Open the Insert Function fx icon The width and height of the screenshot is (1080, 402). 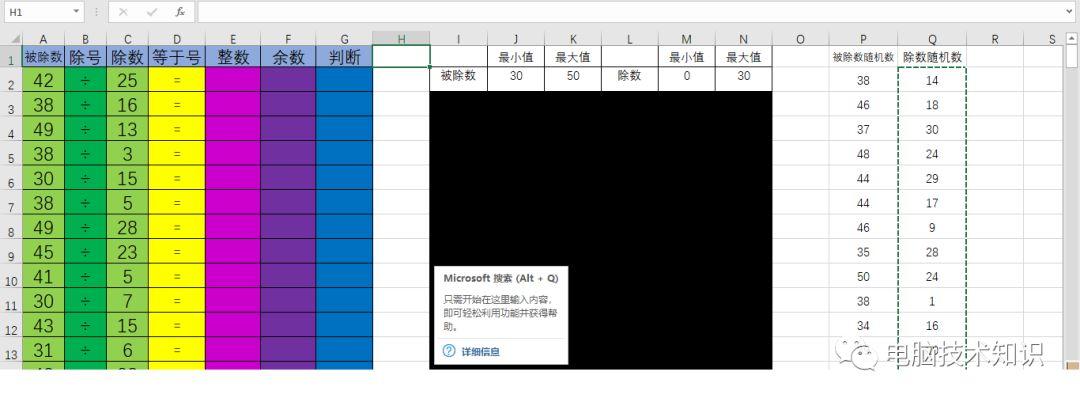click(x=180, y=12)
